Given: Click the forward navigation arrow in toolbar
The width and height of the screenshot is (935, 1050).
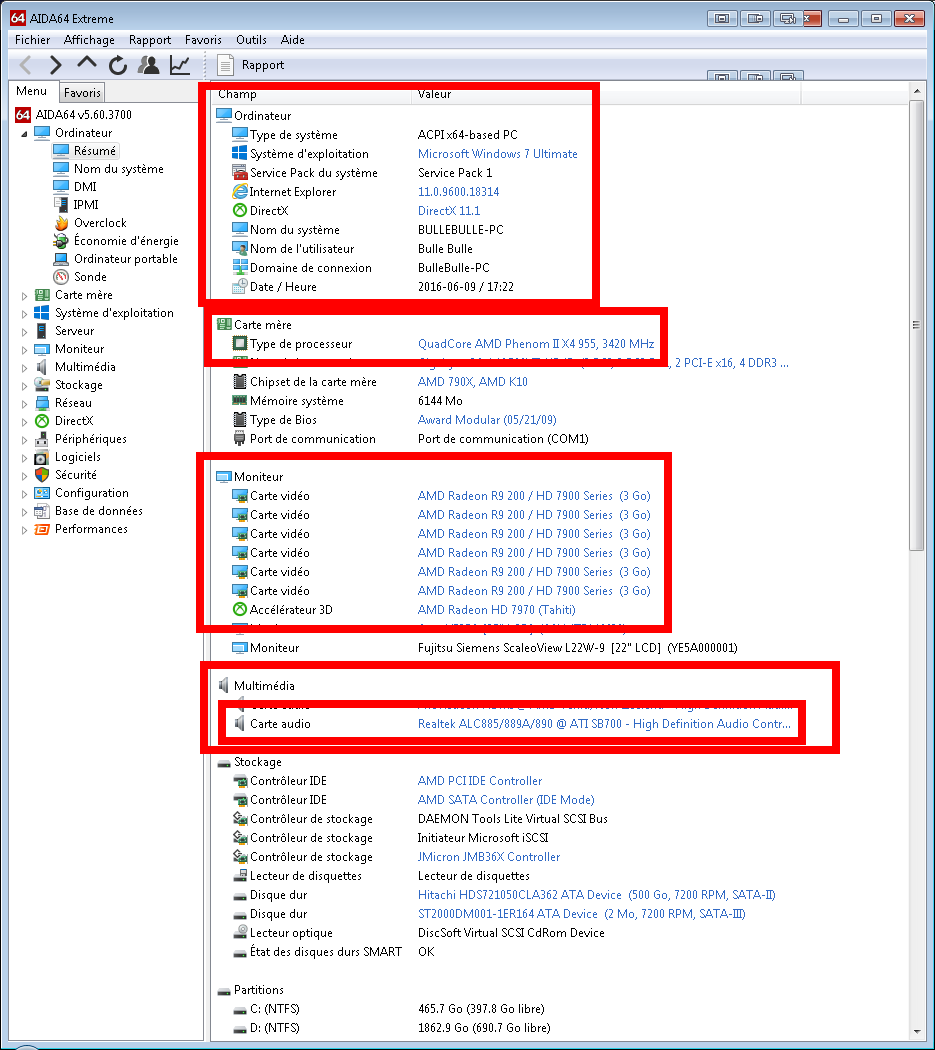Looking at the screenshot, I should coord(56,65).
